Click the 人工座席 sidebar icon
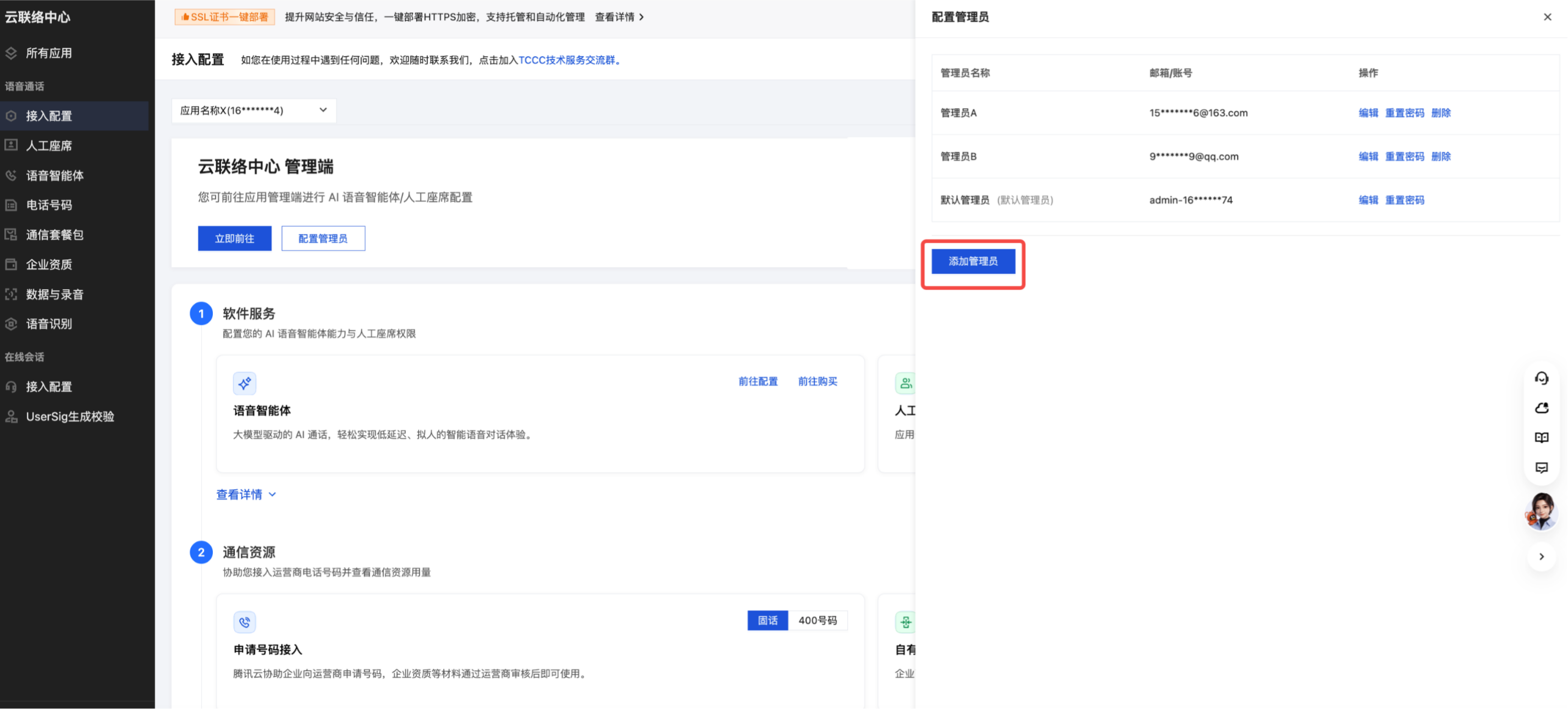The width and height of the screenshot is (1568, 709). pos(11,145)
